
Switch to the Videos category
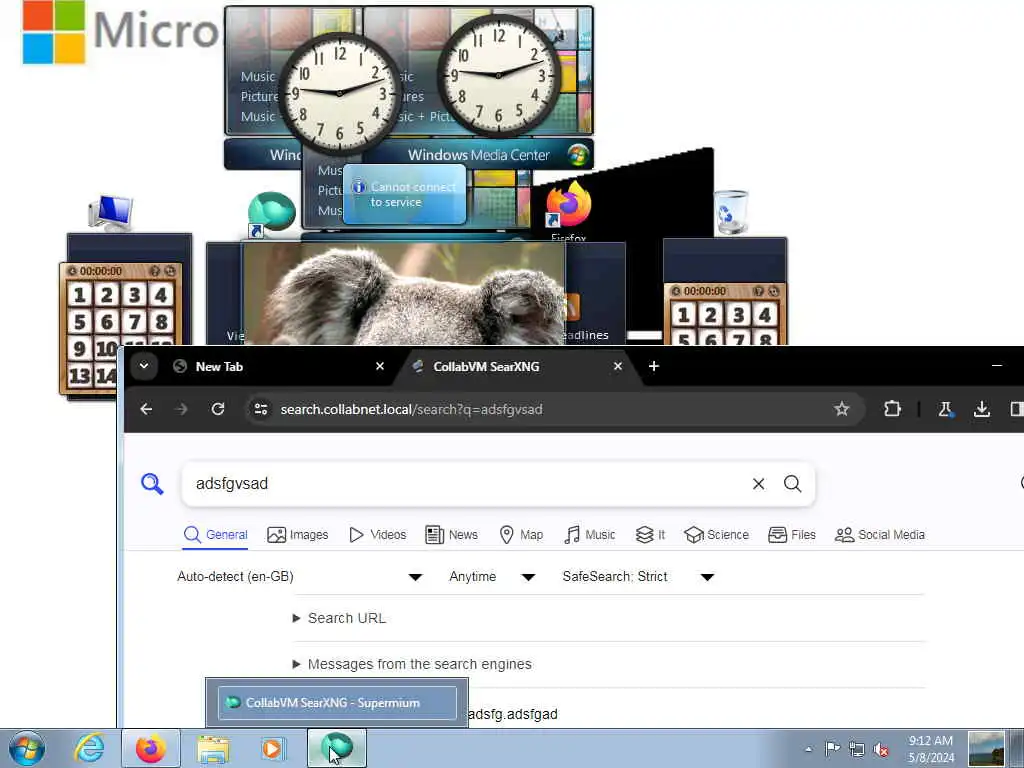coord(377,535)
